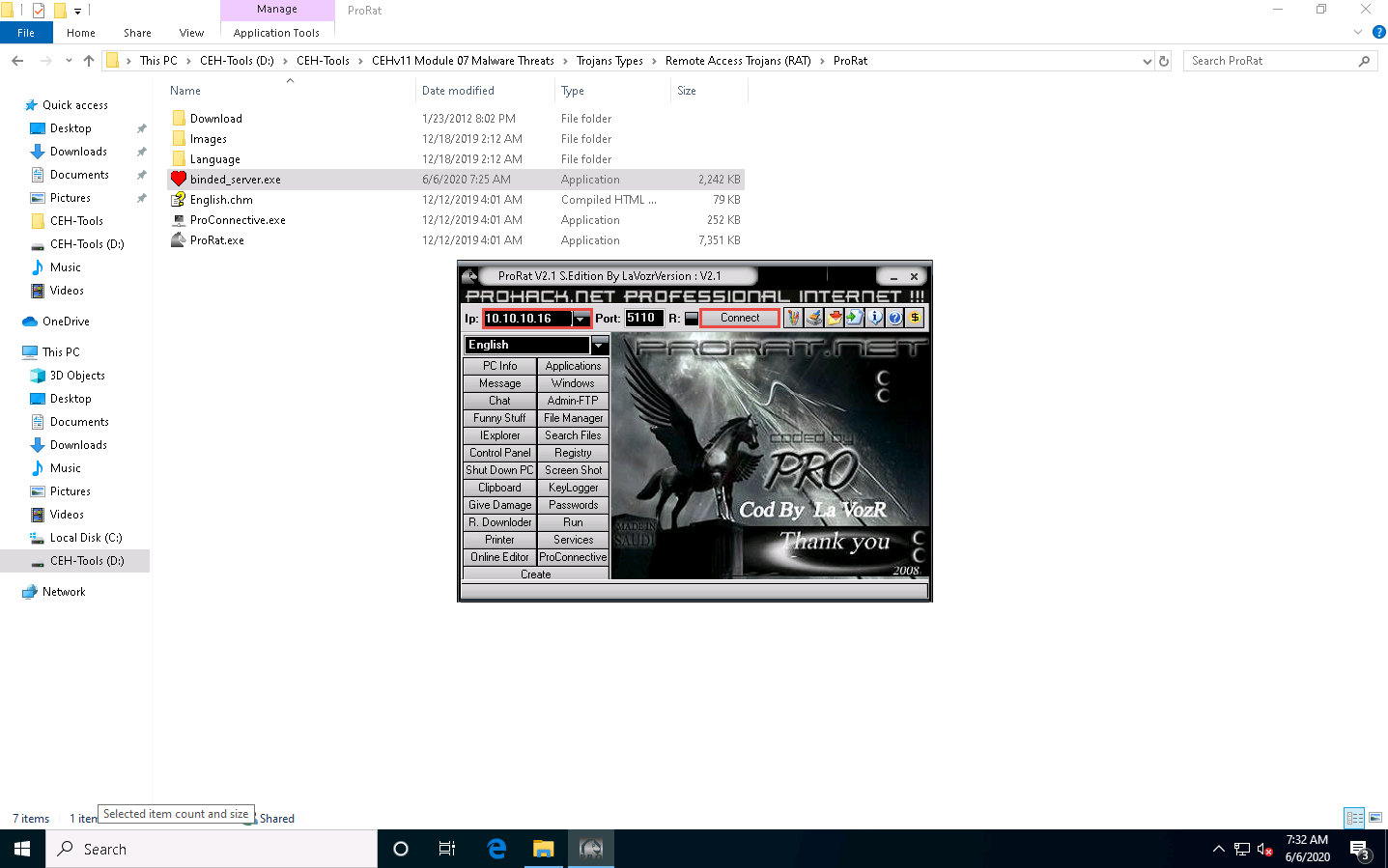Click the Port 5110 input field

(x=643, y=318)
